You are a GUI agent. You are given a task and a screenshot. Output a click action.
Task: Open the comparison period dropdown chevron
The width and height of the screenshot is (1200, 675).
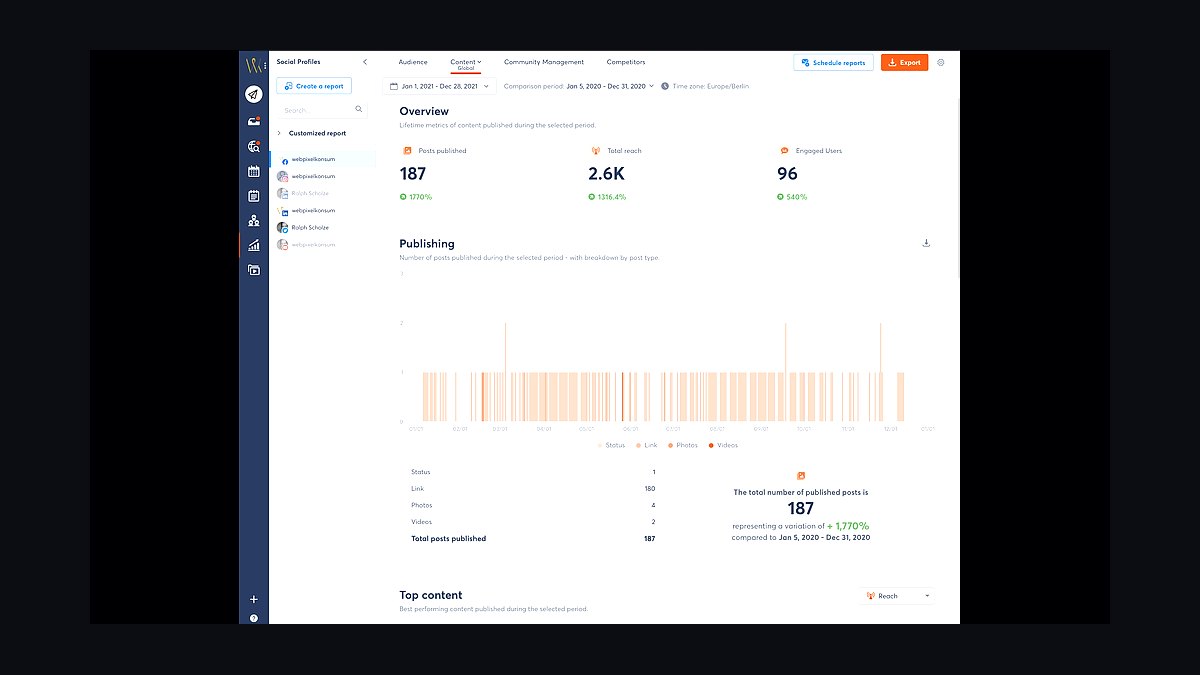tap(652, 86)
